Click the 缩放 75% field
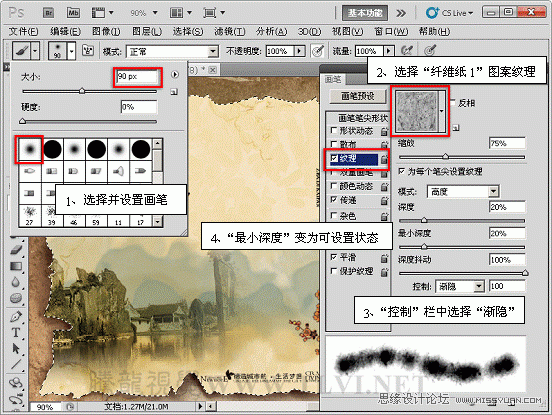552x415 pixels. pos(507,143)
